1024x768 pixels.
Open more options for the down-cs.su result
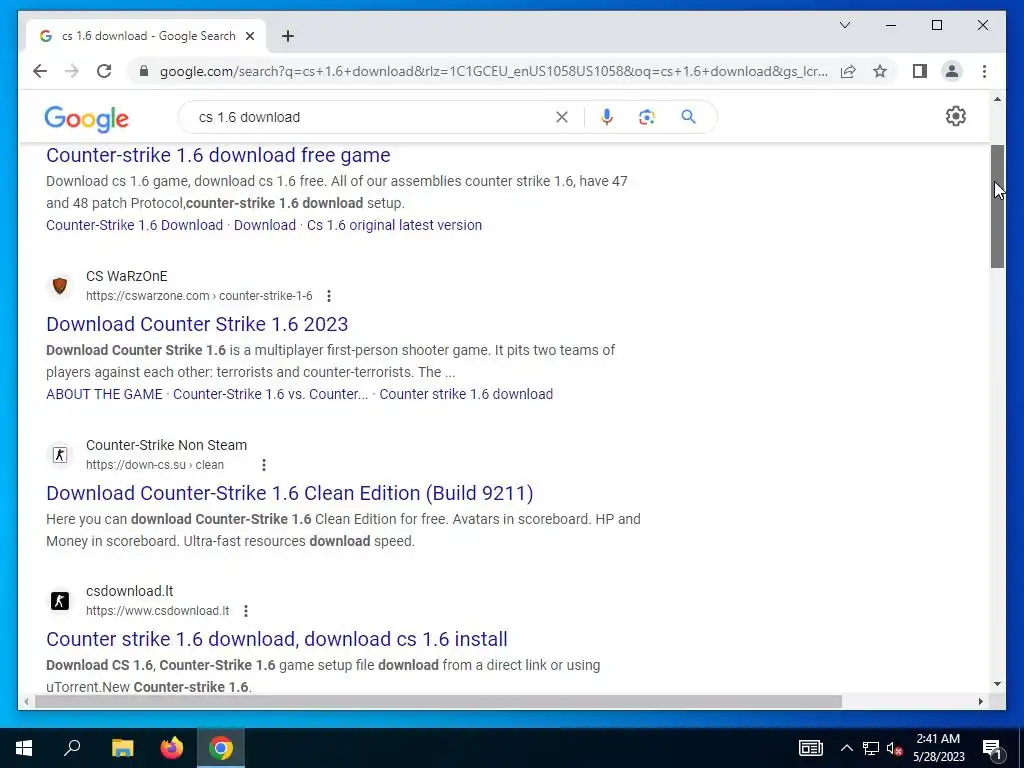point(264,465)
